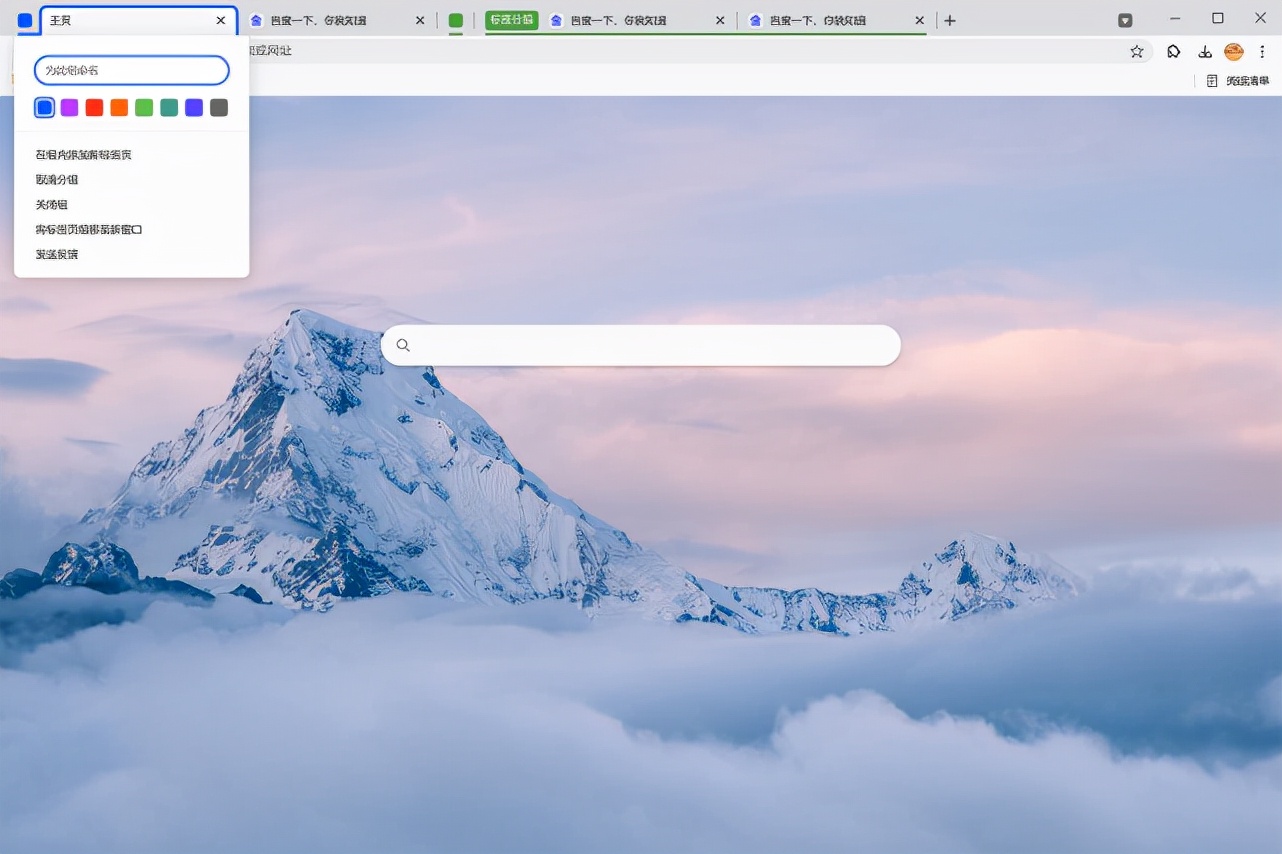Choose the new tab in group menu item
The height and width of the screenshot is (854, 1282).
point(132,155)
